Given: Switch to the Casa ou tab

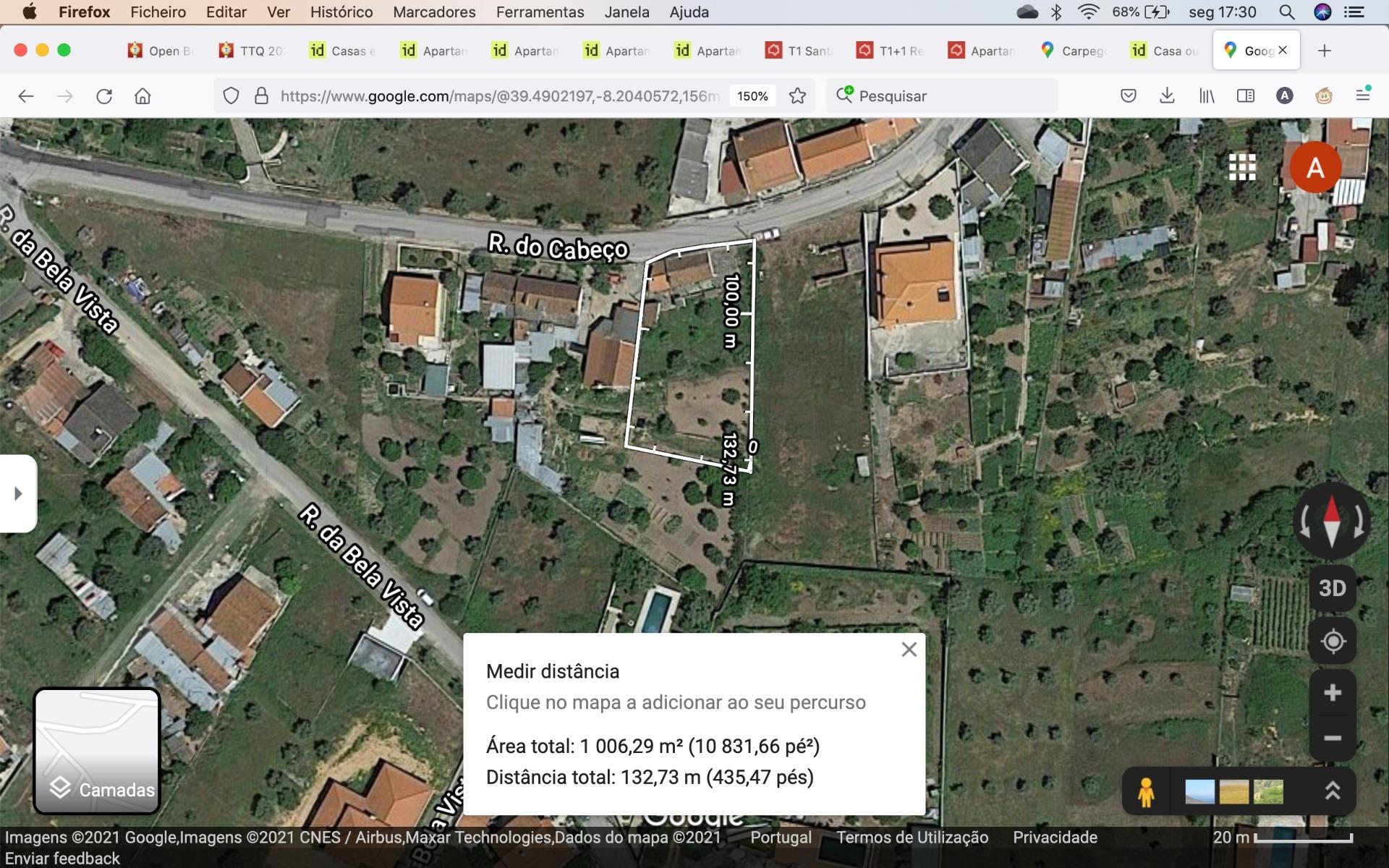Looking at the screenshot, I should [1165, 51].
